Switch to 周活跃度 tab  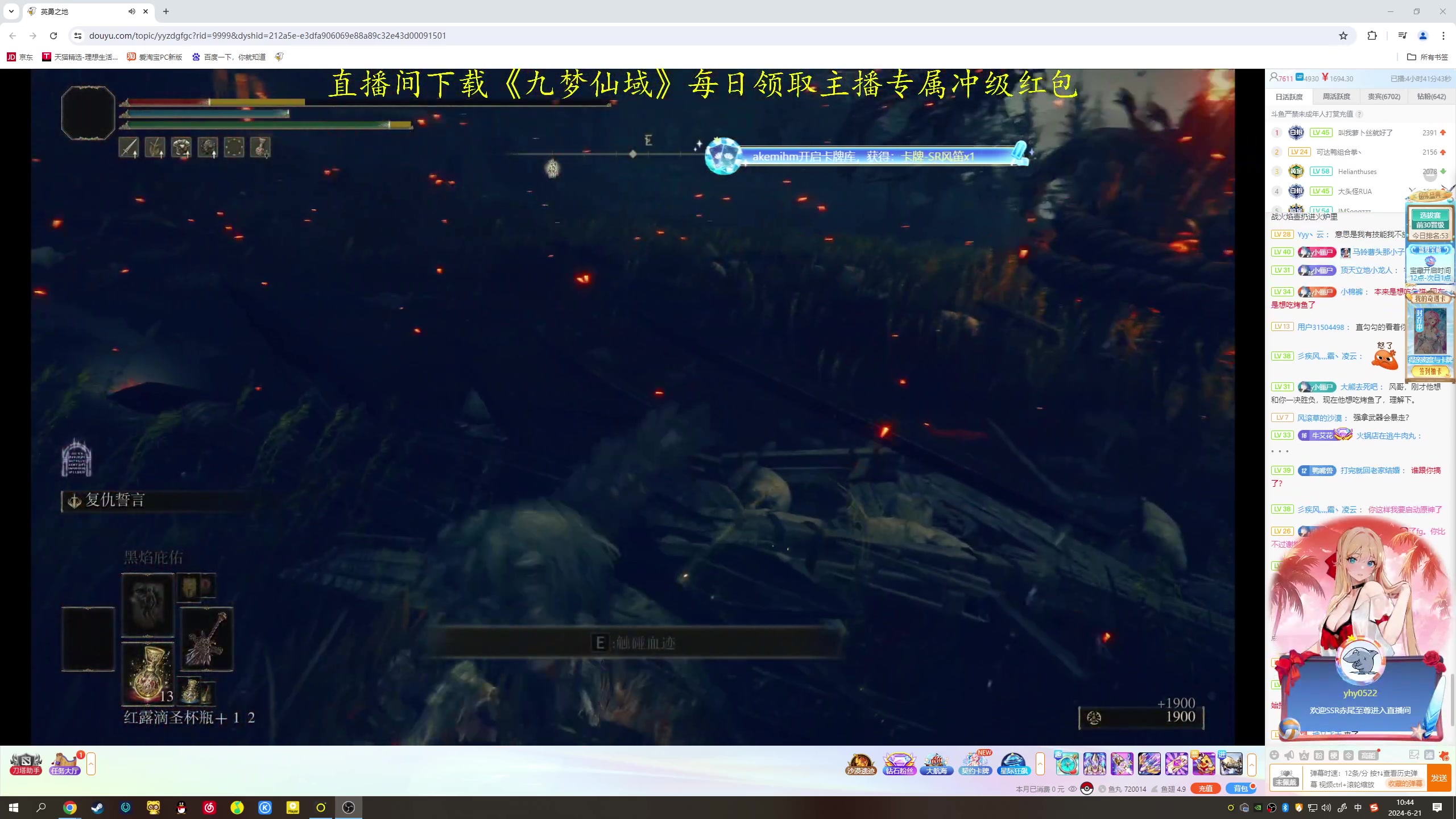(x=1336, y=97)
